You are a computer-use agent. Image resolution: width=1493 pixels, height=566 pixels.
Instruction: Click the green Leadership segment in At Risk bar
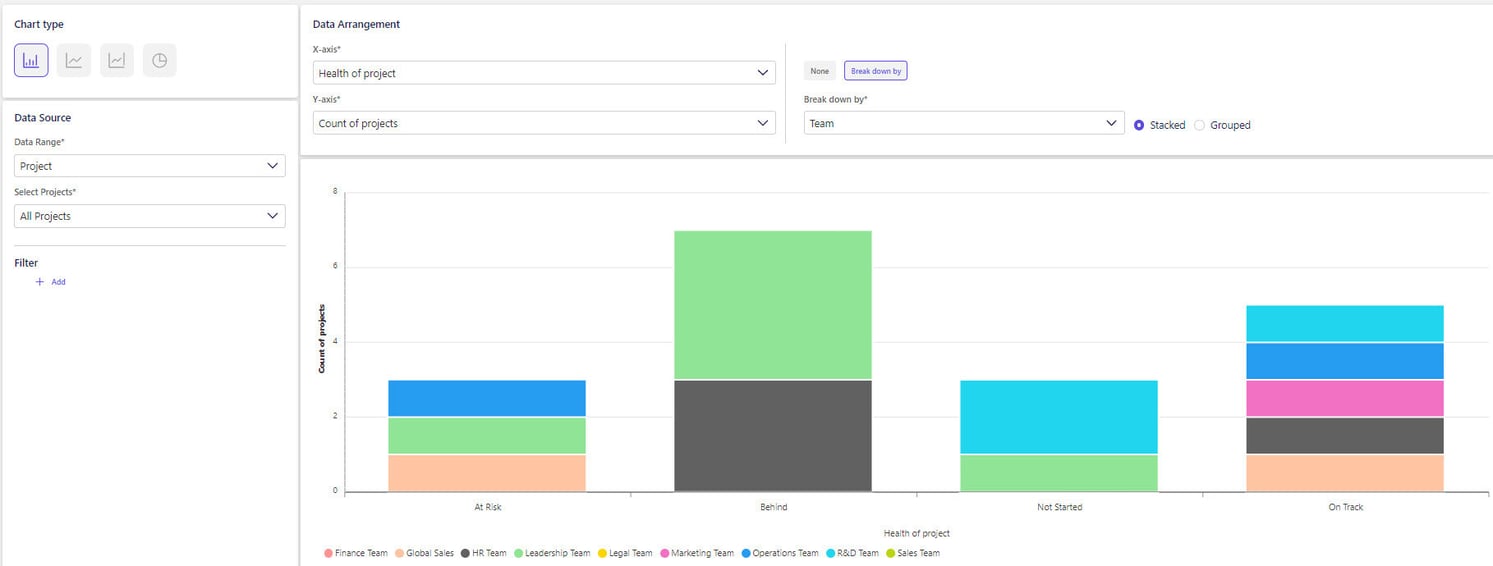487,436
